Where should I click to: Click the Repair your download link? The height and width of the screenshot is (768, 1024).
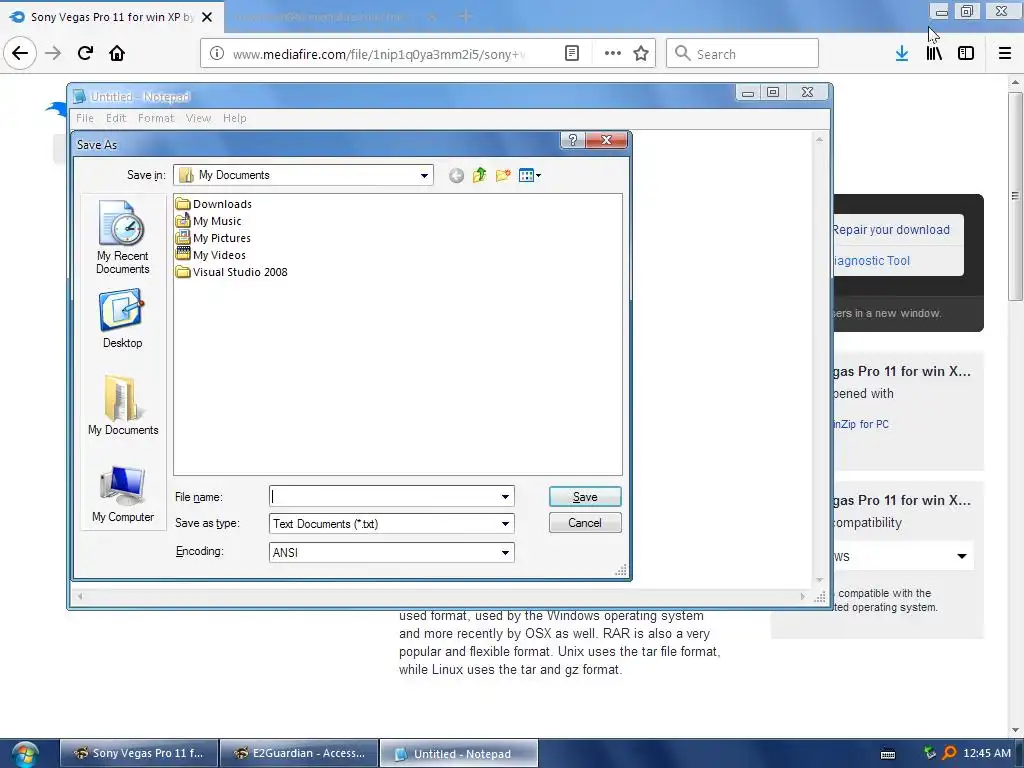891,230
